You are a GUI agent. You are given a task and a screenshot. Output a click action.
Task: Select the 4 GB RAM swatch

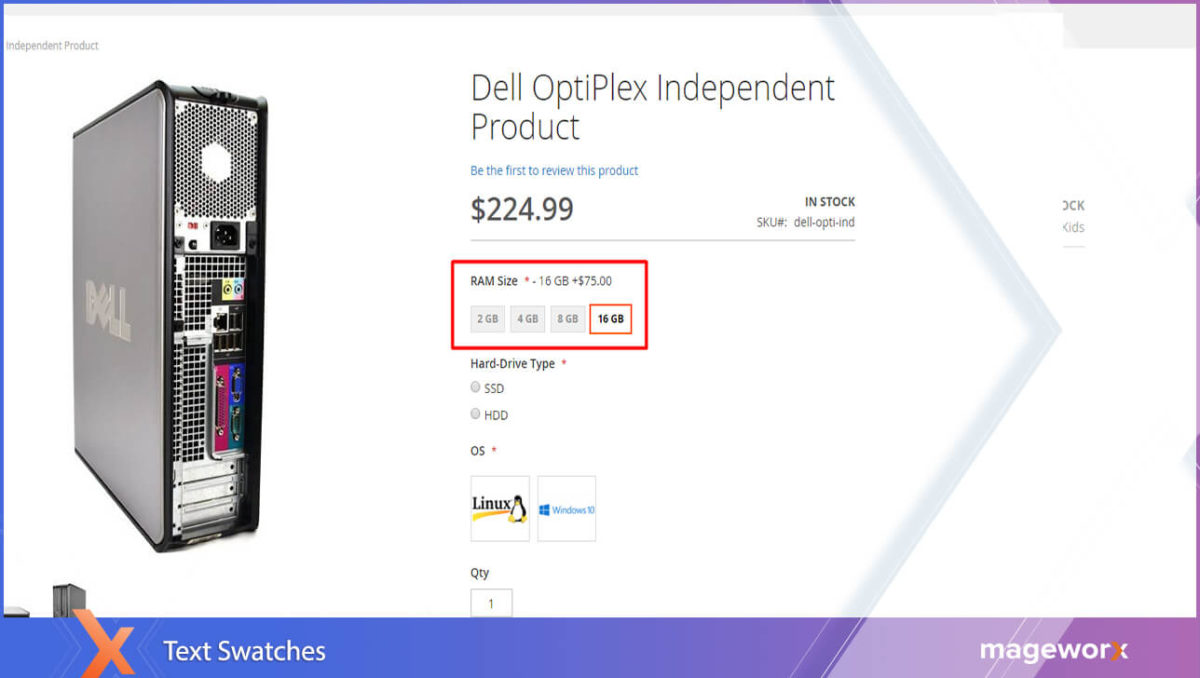coord(527,319)
